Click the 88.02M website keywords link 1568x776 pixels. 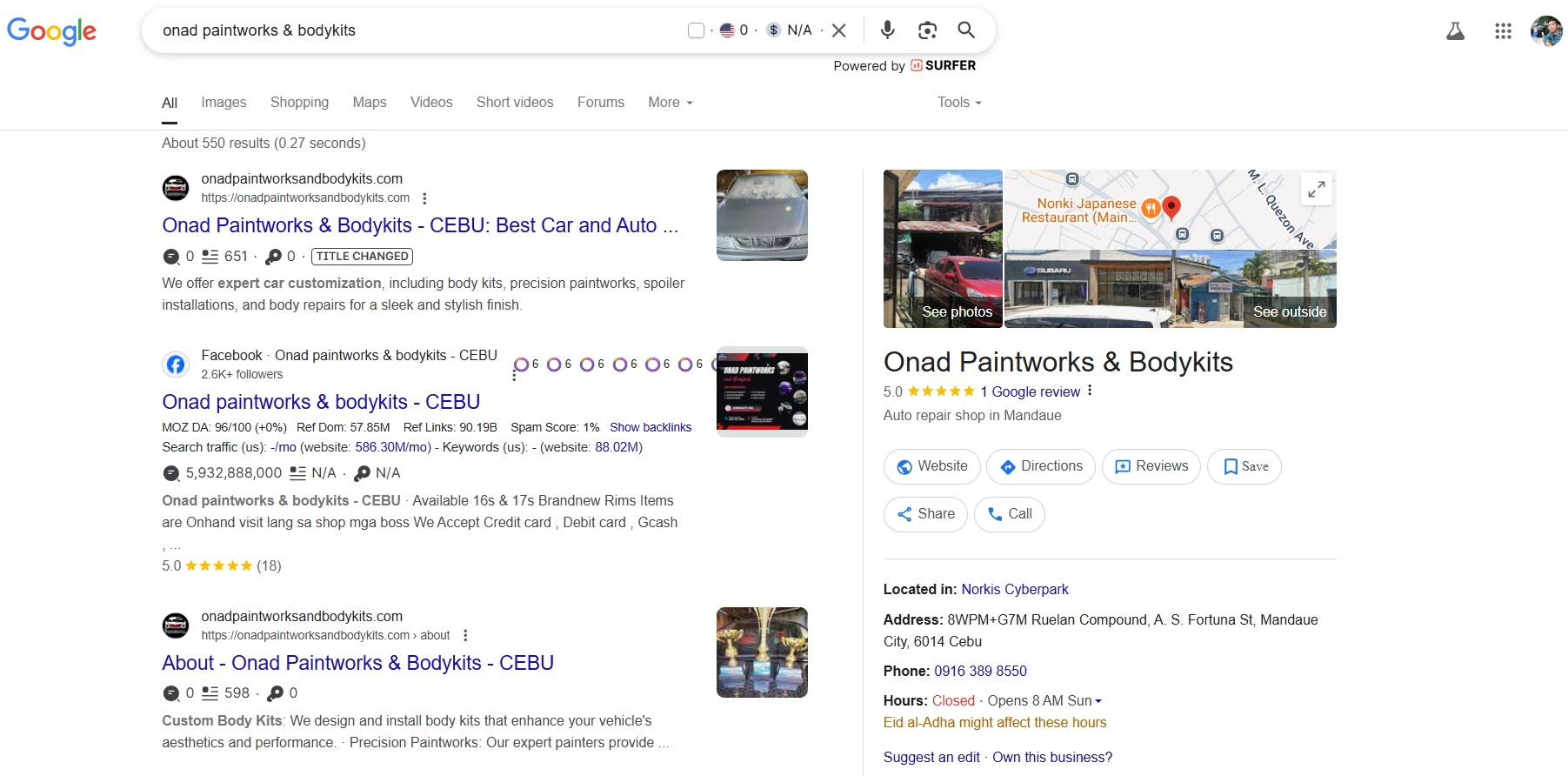point(617,447)
